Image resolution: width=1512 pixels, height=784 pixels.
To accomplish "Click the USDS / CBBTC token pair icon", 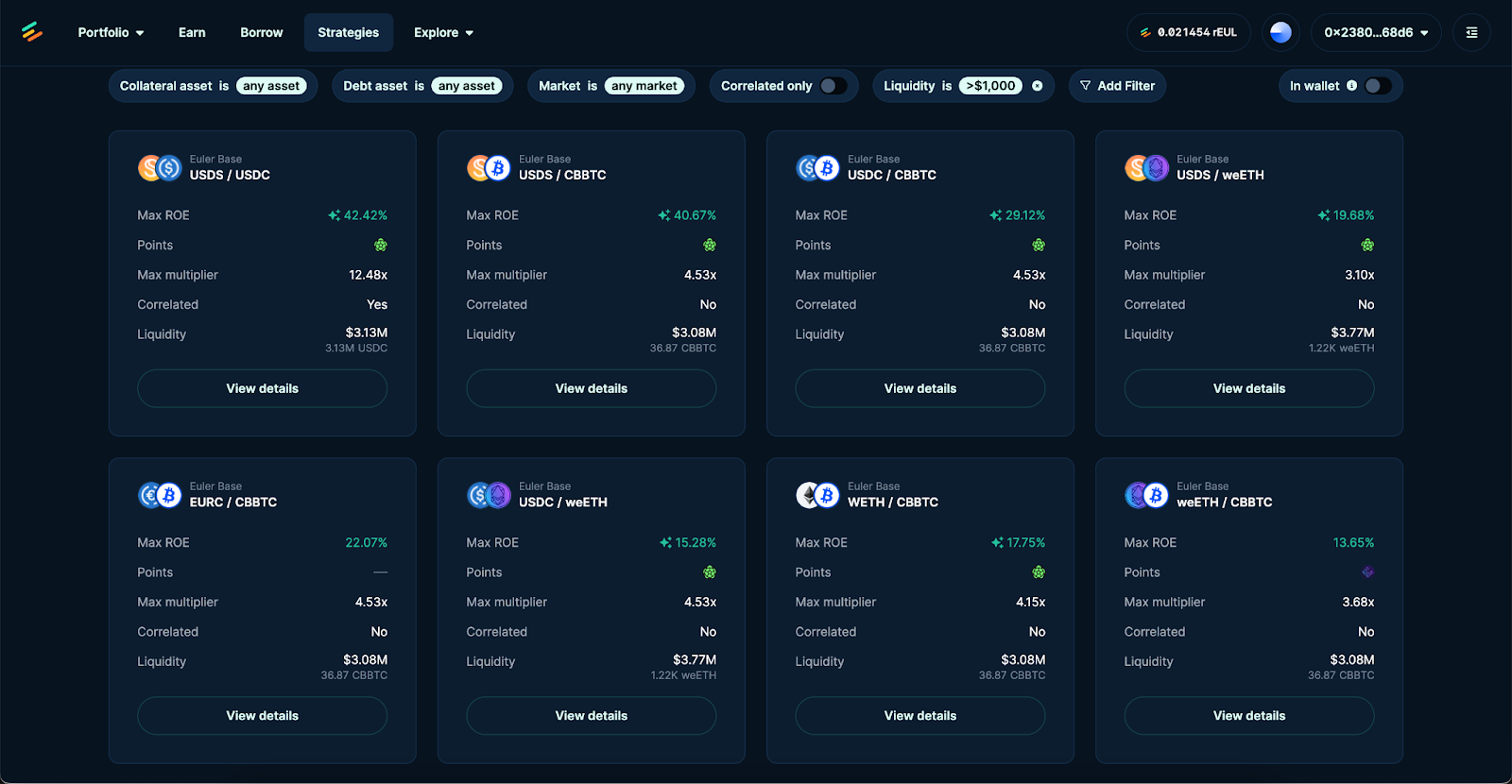I will pyautogui.click(x=489, y=168).
